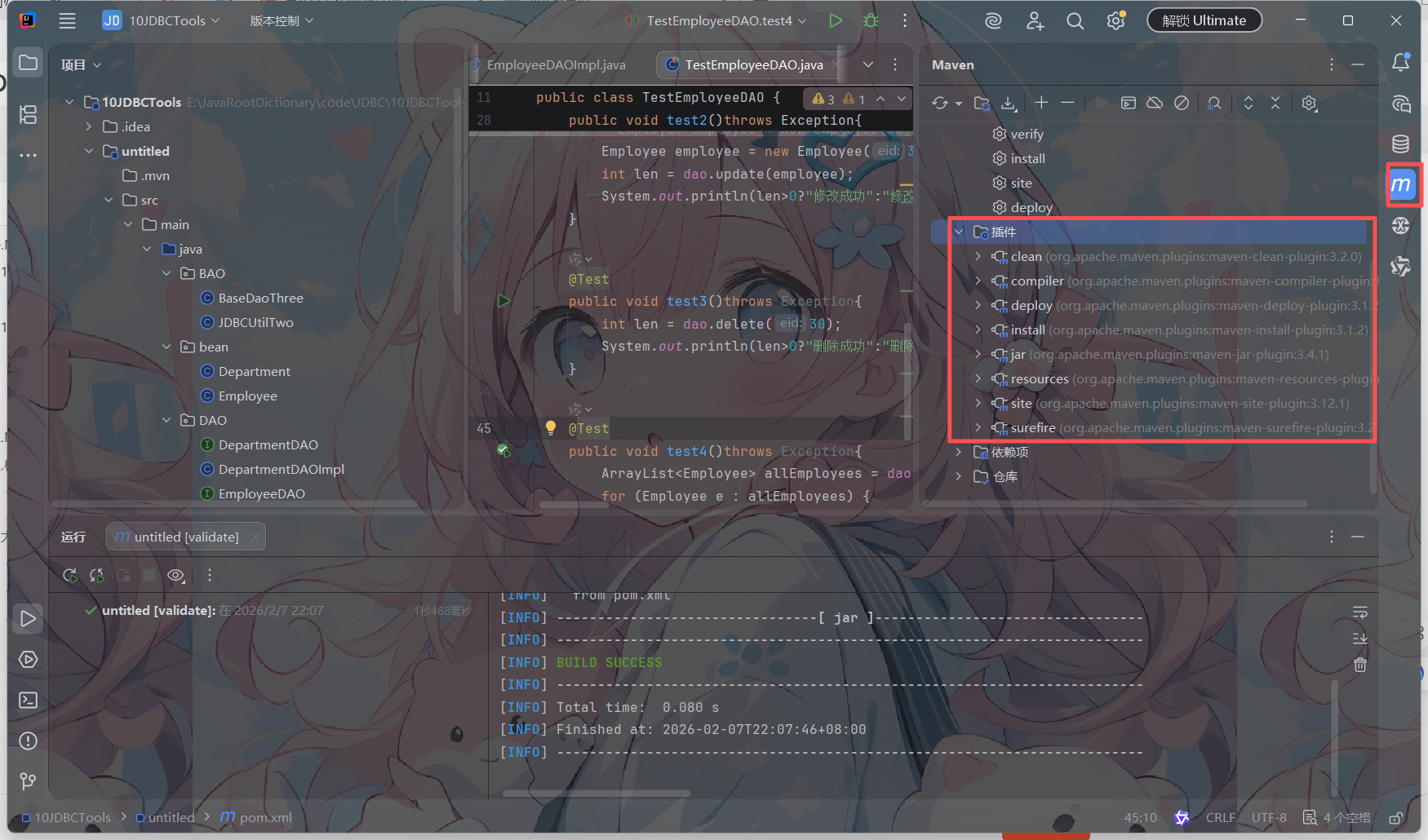Image resolution: width=1428 pixels, height=840 pixels.
Task: Expand the compiler plugin node
Action: coord(978,281)
